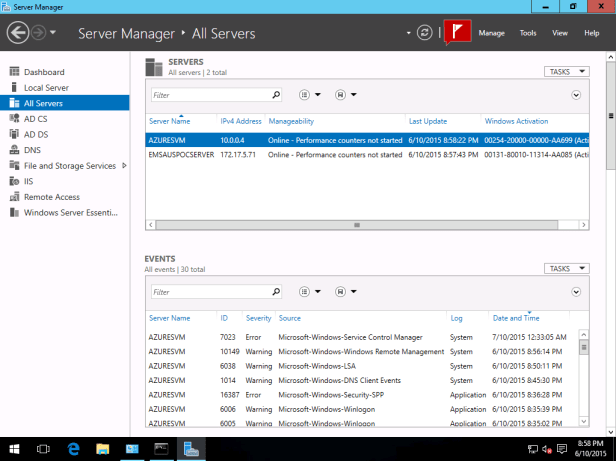Open Servers TASKS dropdown
This screenshot has height=461, width=616.
click(567, 72)
